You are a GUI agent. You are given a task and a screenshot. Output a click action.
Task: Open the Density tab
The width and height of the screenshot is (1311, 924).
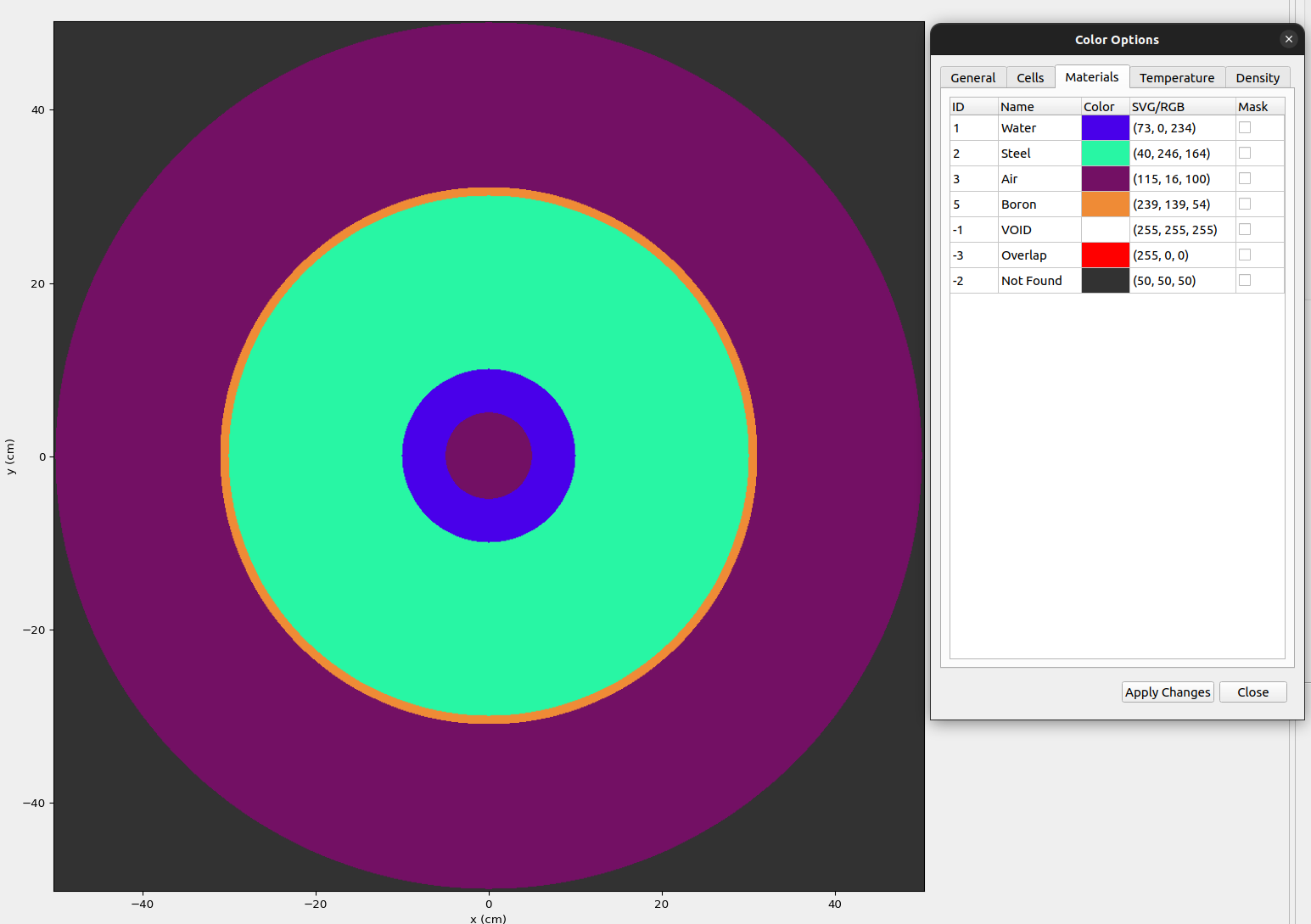coord(1258,77)
